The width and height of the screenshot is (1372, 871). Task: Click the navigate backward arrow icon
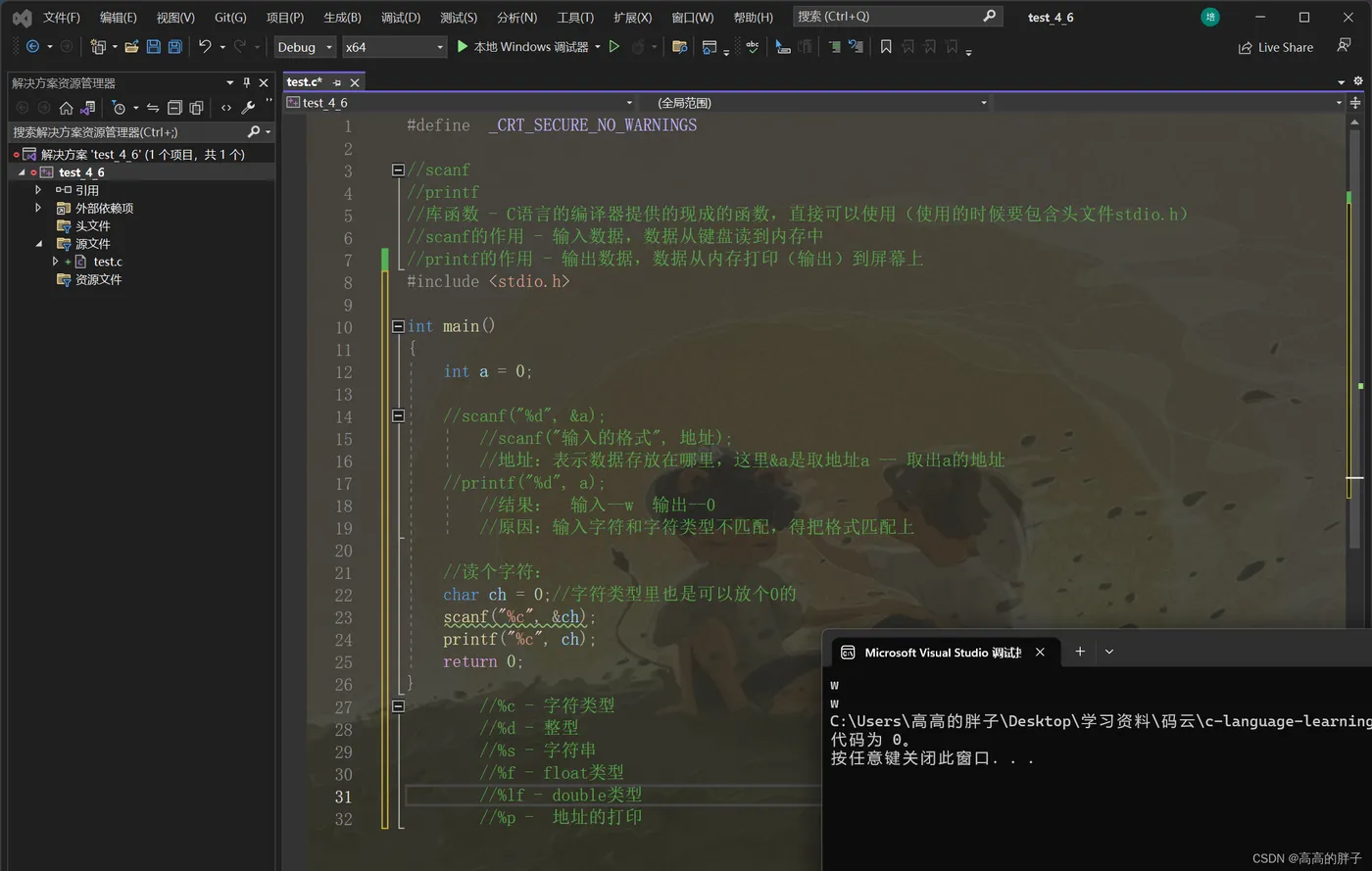click(x=33, y=46)
